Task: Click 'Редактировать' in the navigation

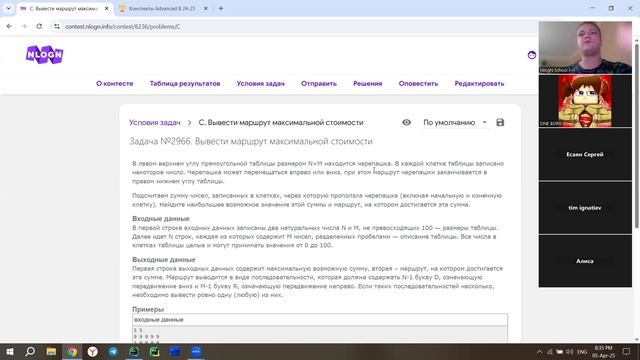Action: (x=479, y=83)
